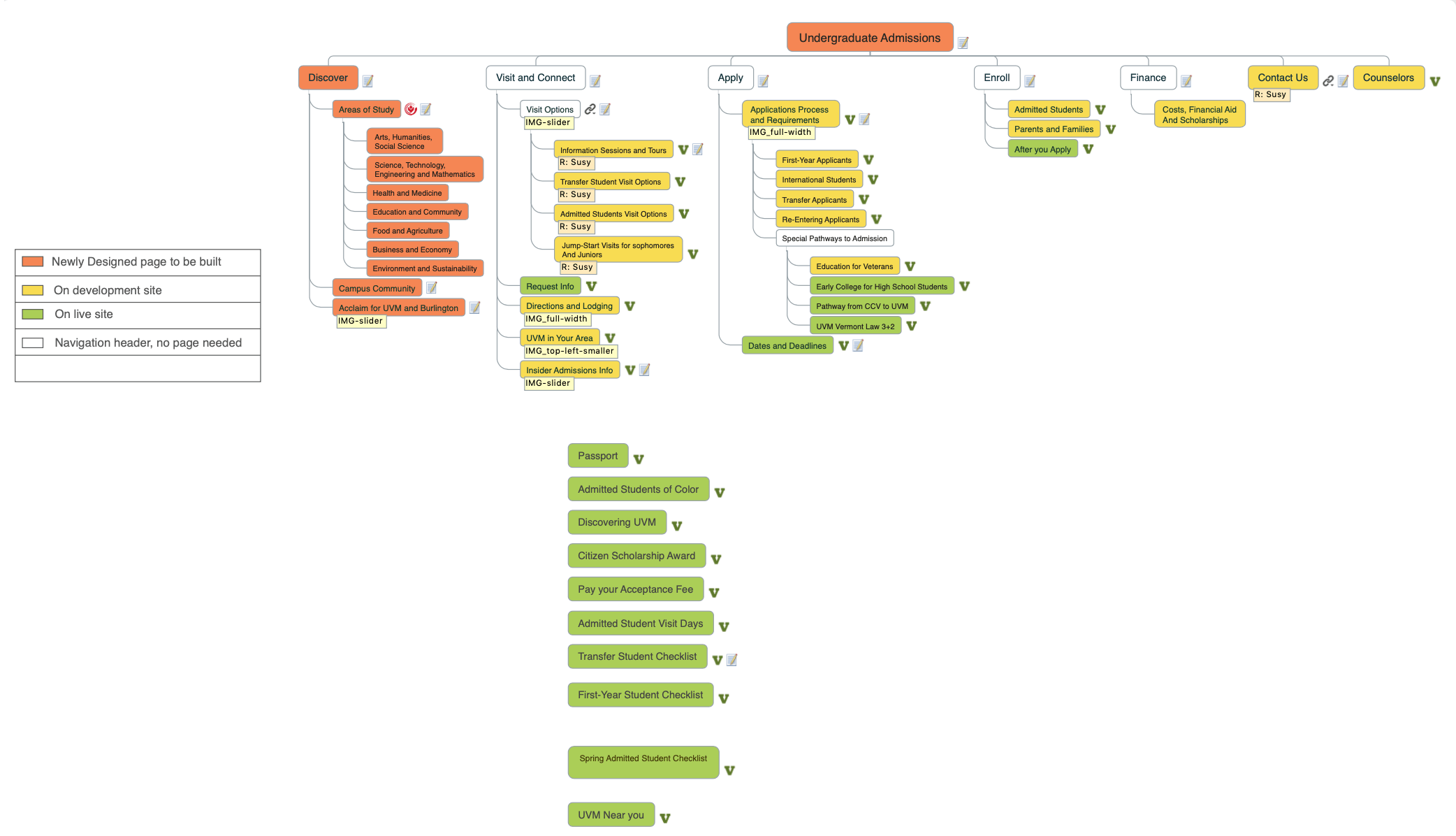1456x836 pixels.
Task: Open the note icon beside Insider Admissions Info
Action: pos(644,370)
